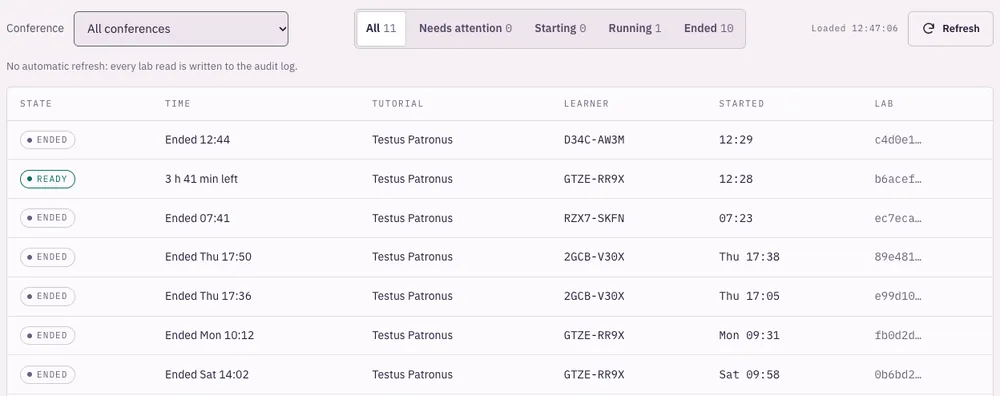
Task: Click learner GTZE-RR9X in the READY row
Action: [594, 179]
